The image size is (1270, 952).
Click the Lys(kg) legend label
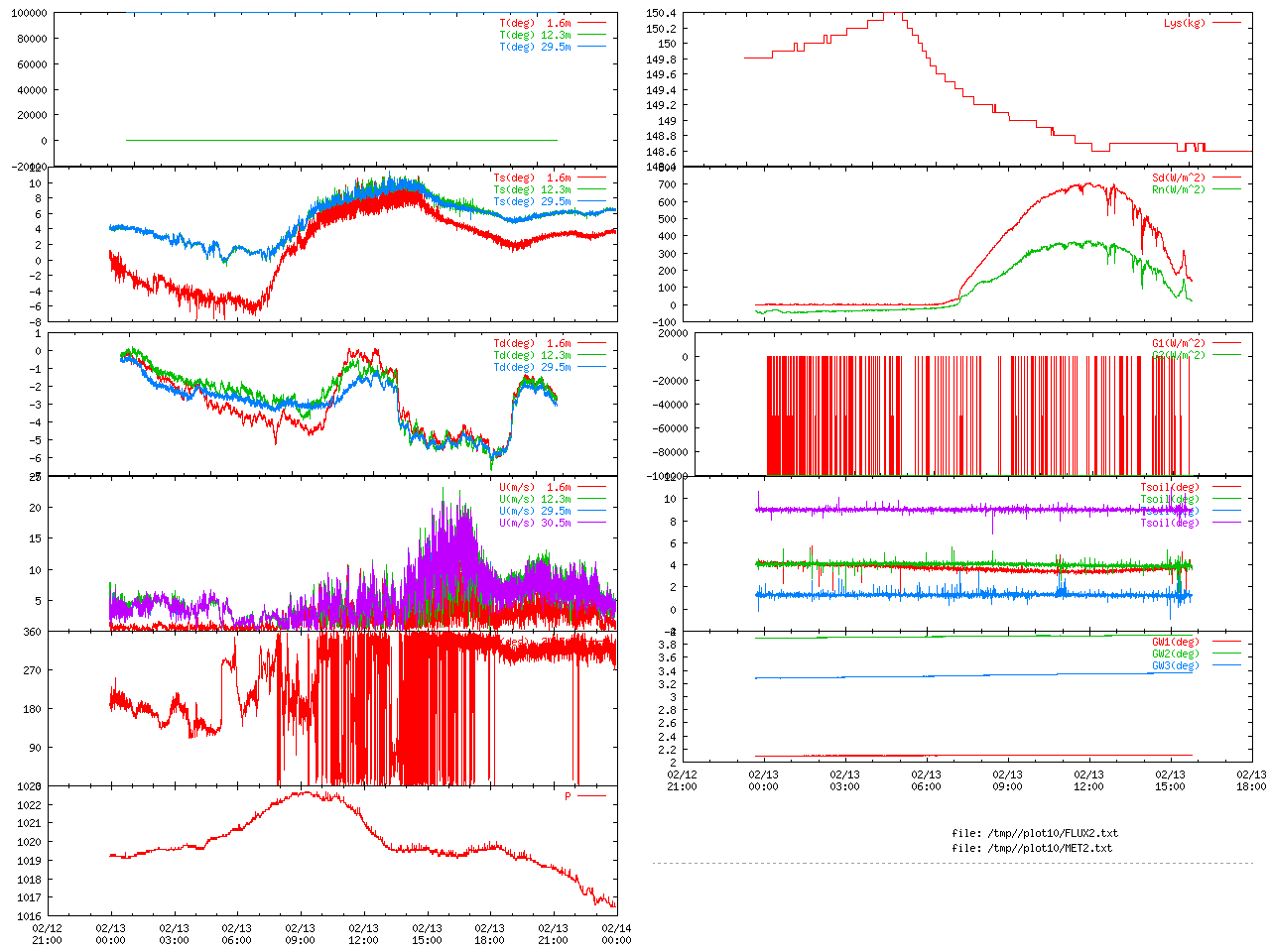(x=1184, y=23)
